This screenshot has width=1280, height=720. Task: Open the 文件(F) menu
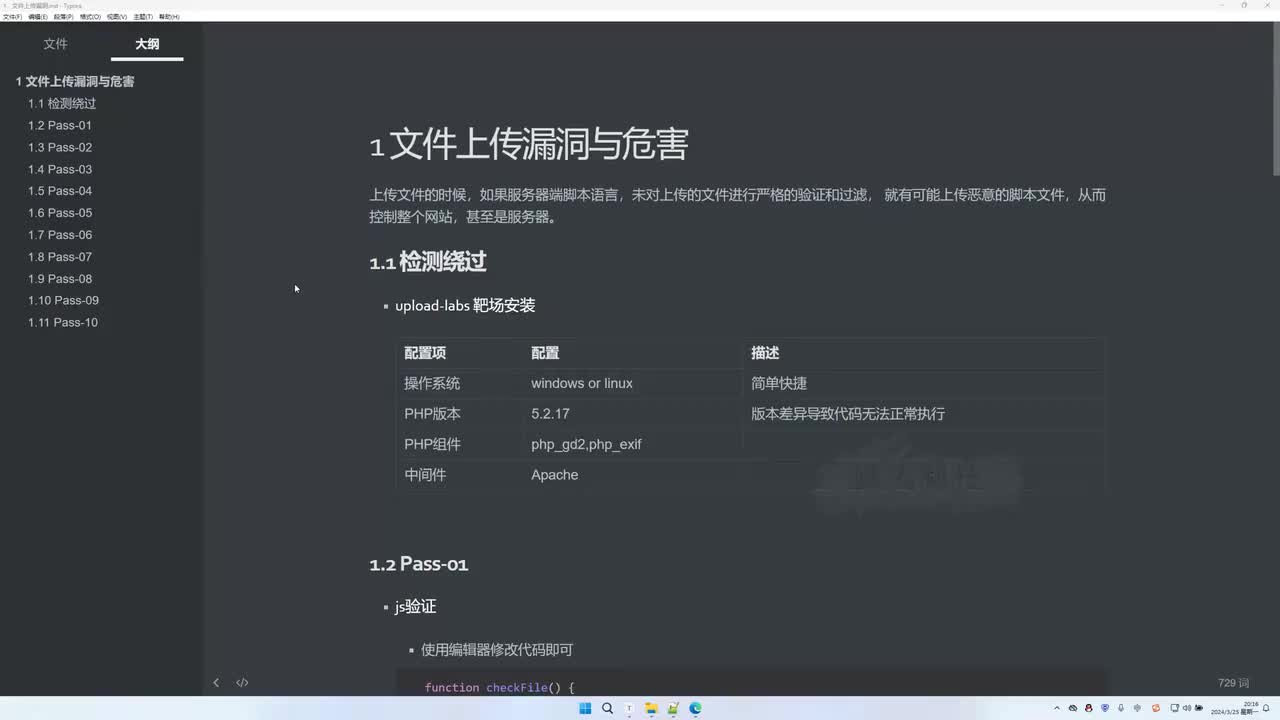tap(12, 17)
